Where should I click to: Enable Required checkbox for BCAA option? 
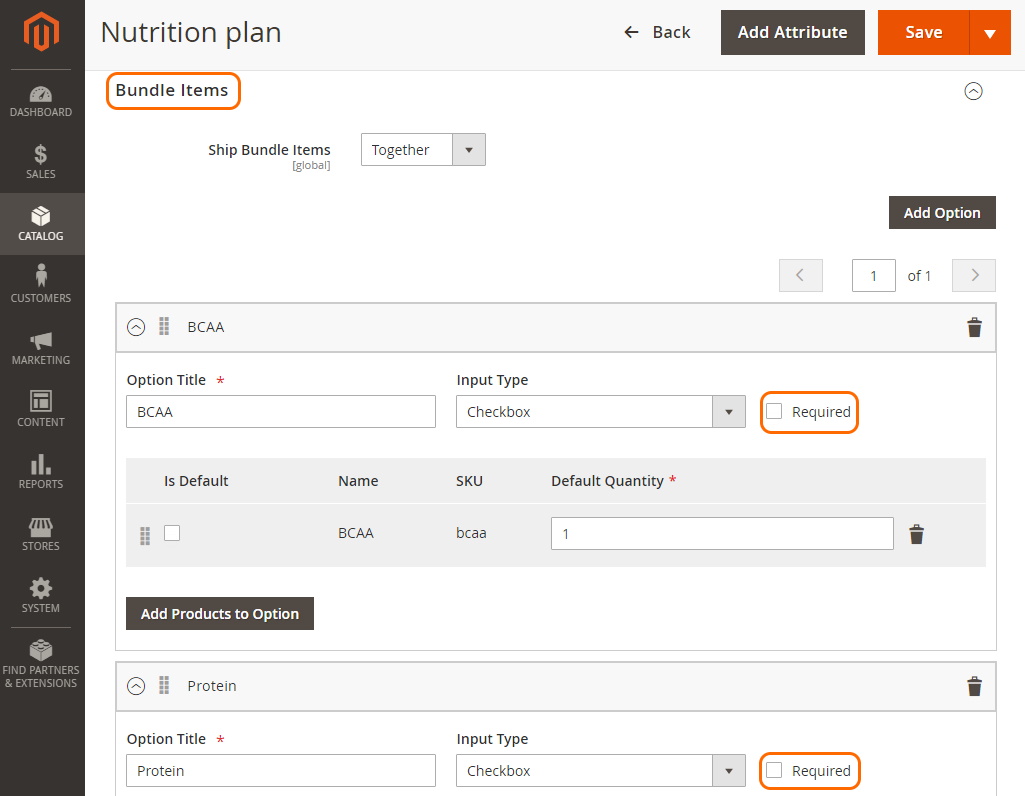(774, 411)
